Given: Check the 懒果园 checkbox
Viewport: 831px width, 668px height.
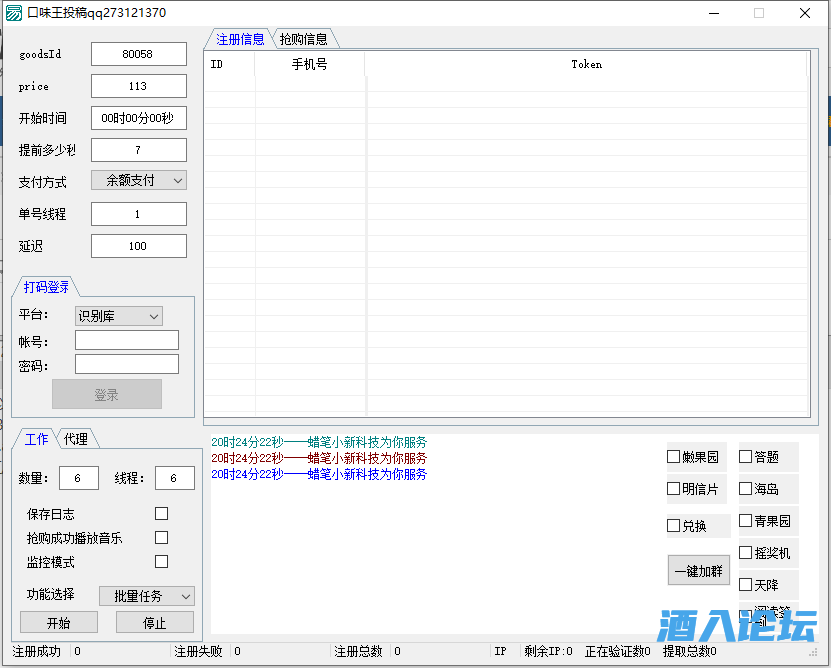Looking at the screenshot, I should click(674, 457).
